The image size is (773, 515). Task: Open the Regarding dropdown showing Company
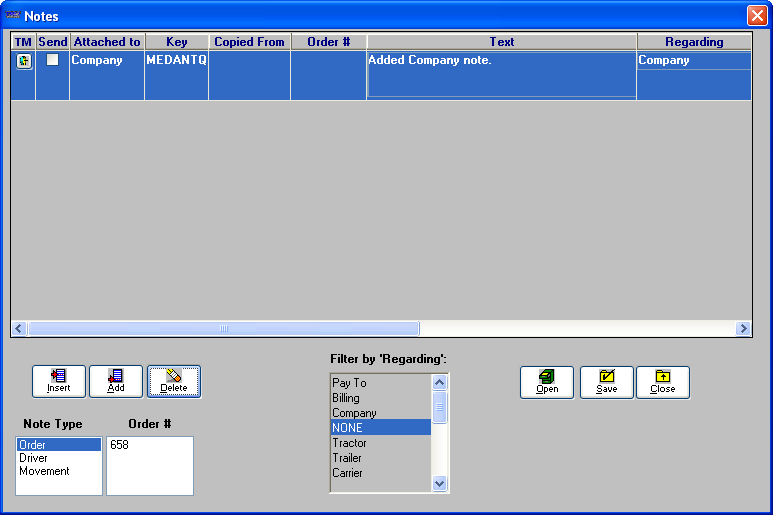click(694, 60)
